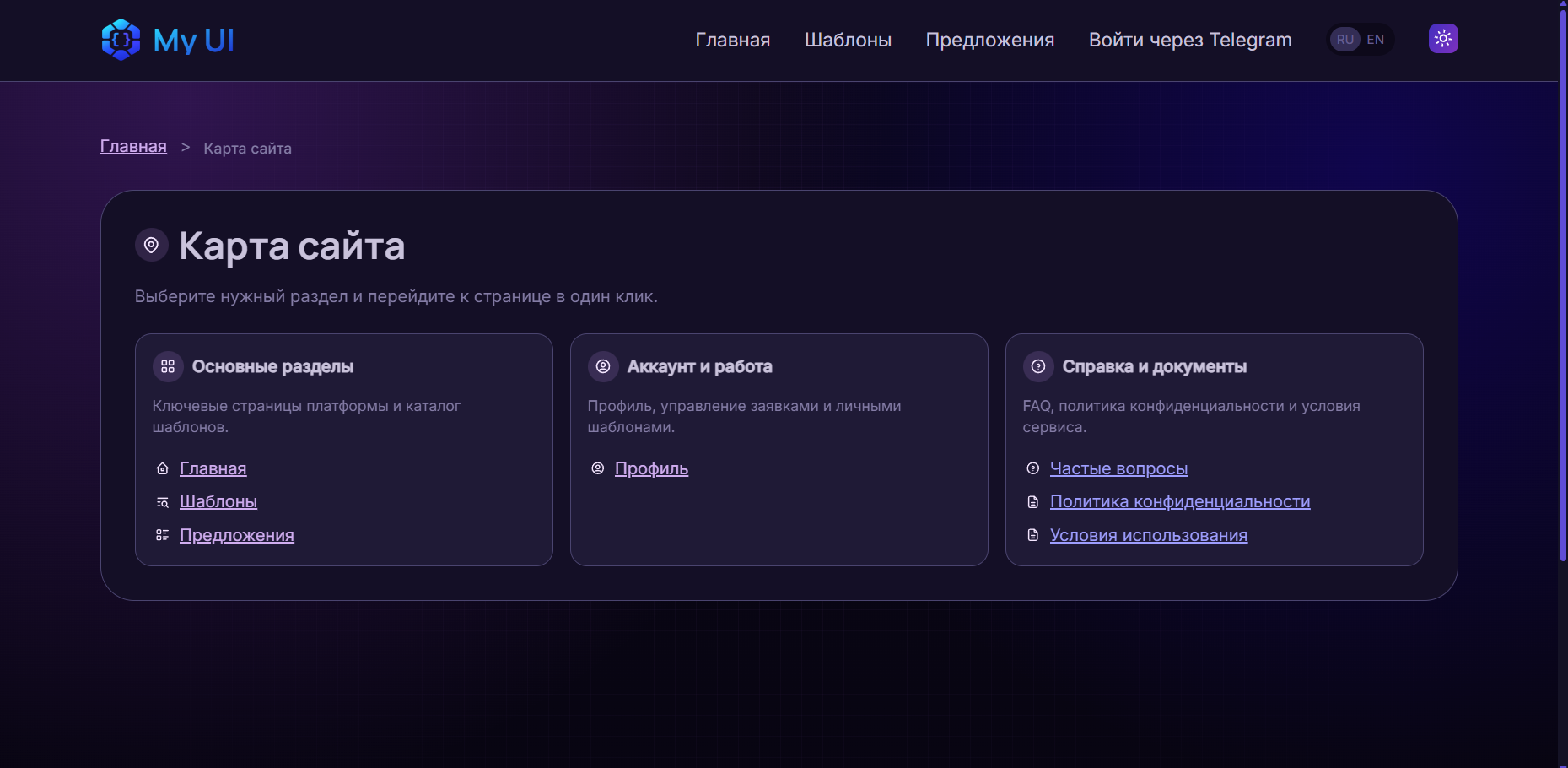This screenshot has height=768, width=1568.
Task: Click the map pin icon beside Карта сайта heading
Action: point(152,246)
